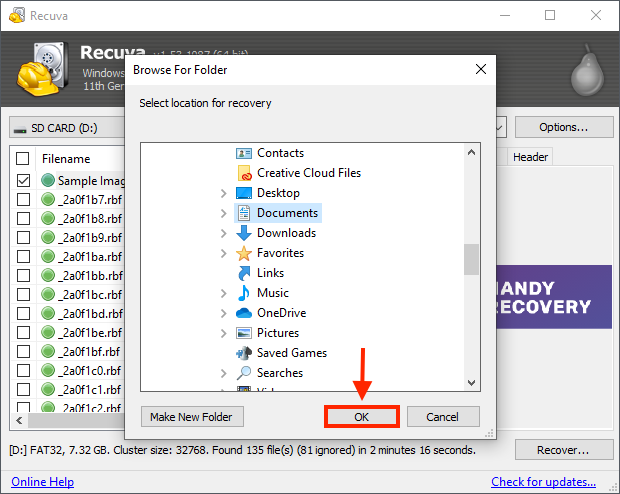Screen dimensions: 620x494
Task: Click green status dot of _2a0f1ba.rbf
Action: tap(48, 256)
